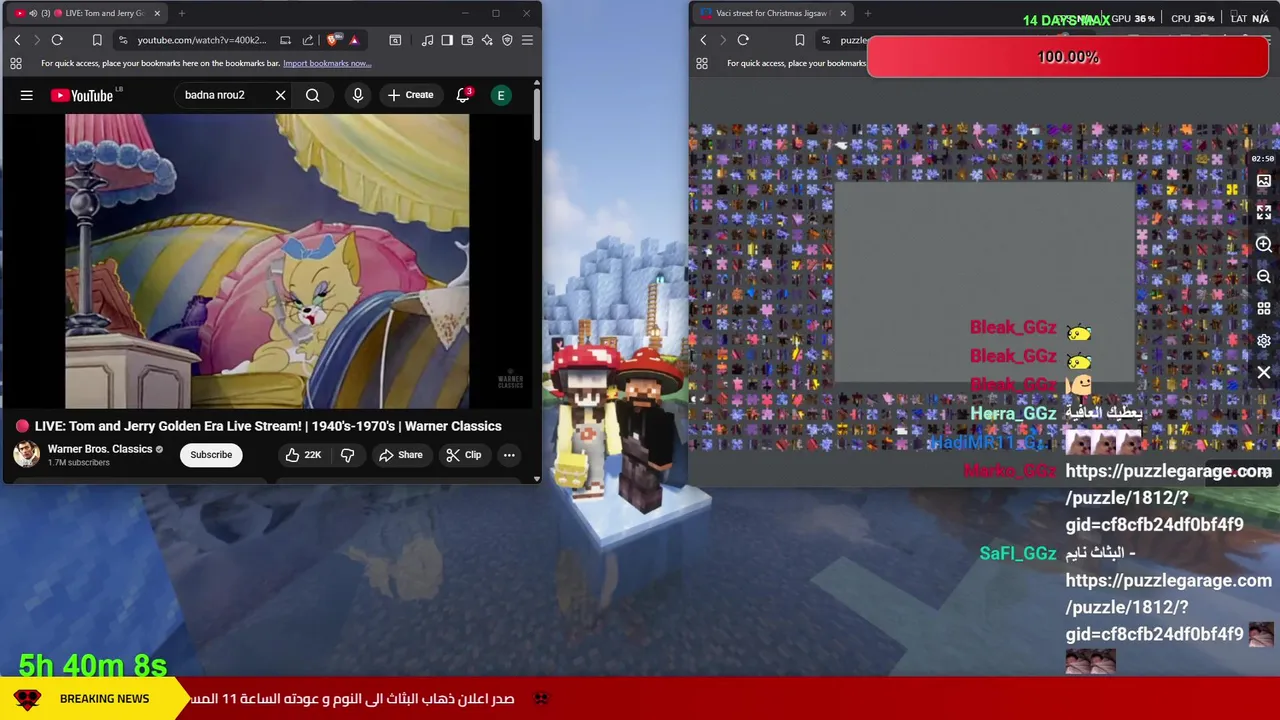1280x720 pixels.
Task: Toggle puzzle fullscreen icon
Action: 1264,213
